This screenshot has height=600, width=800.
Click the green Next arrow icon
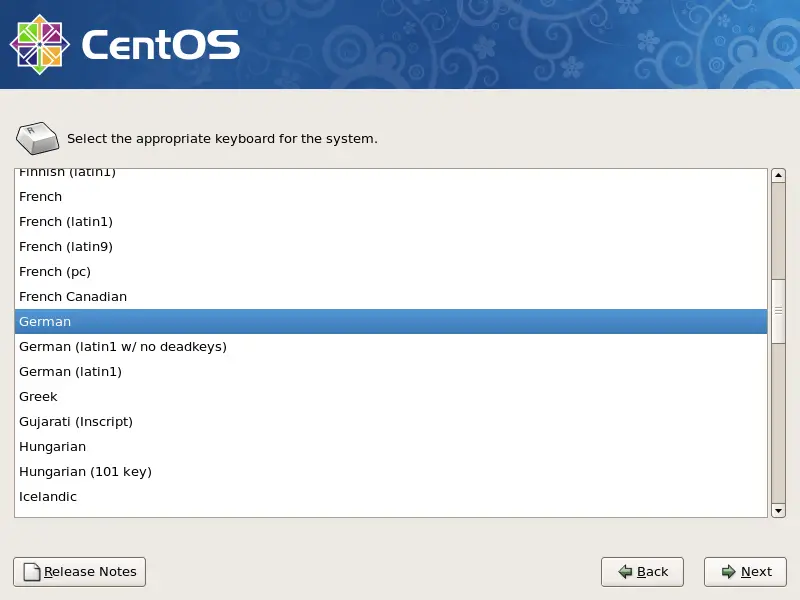[x=729, y=571]
